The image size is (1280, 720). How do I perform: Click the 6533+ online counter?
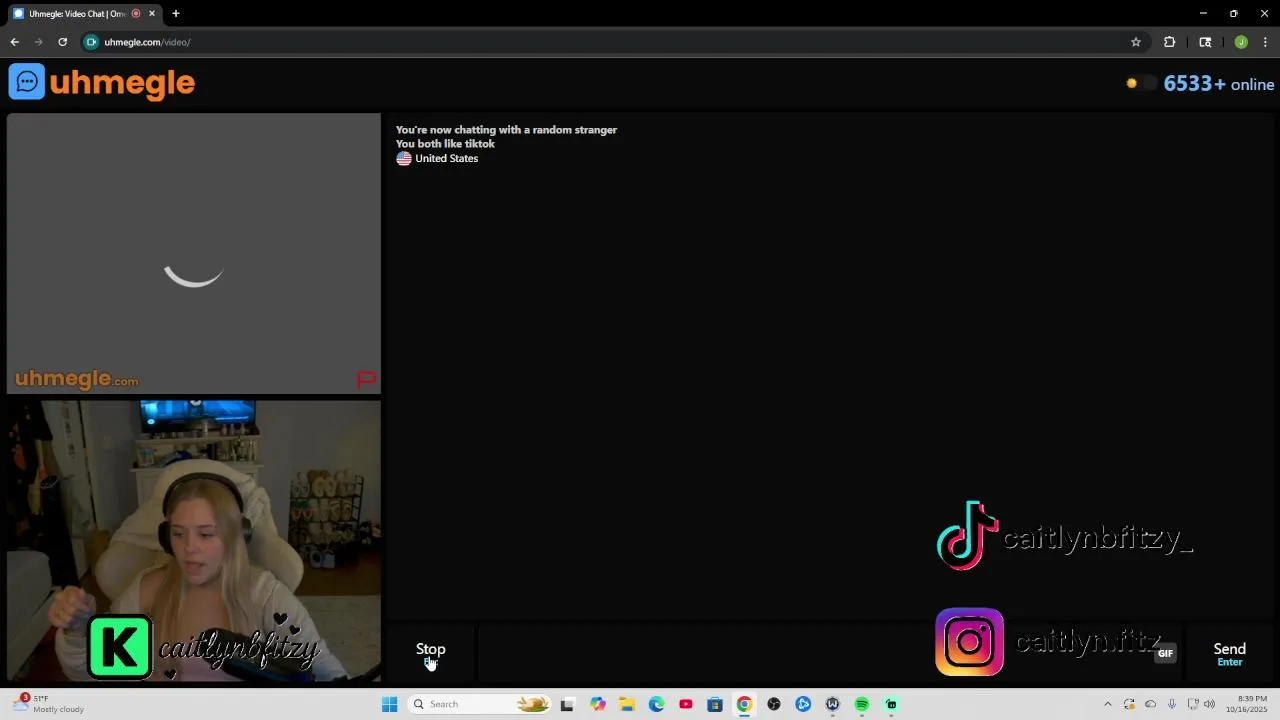1218,84
